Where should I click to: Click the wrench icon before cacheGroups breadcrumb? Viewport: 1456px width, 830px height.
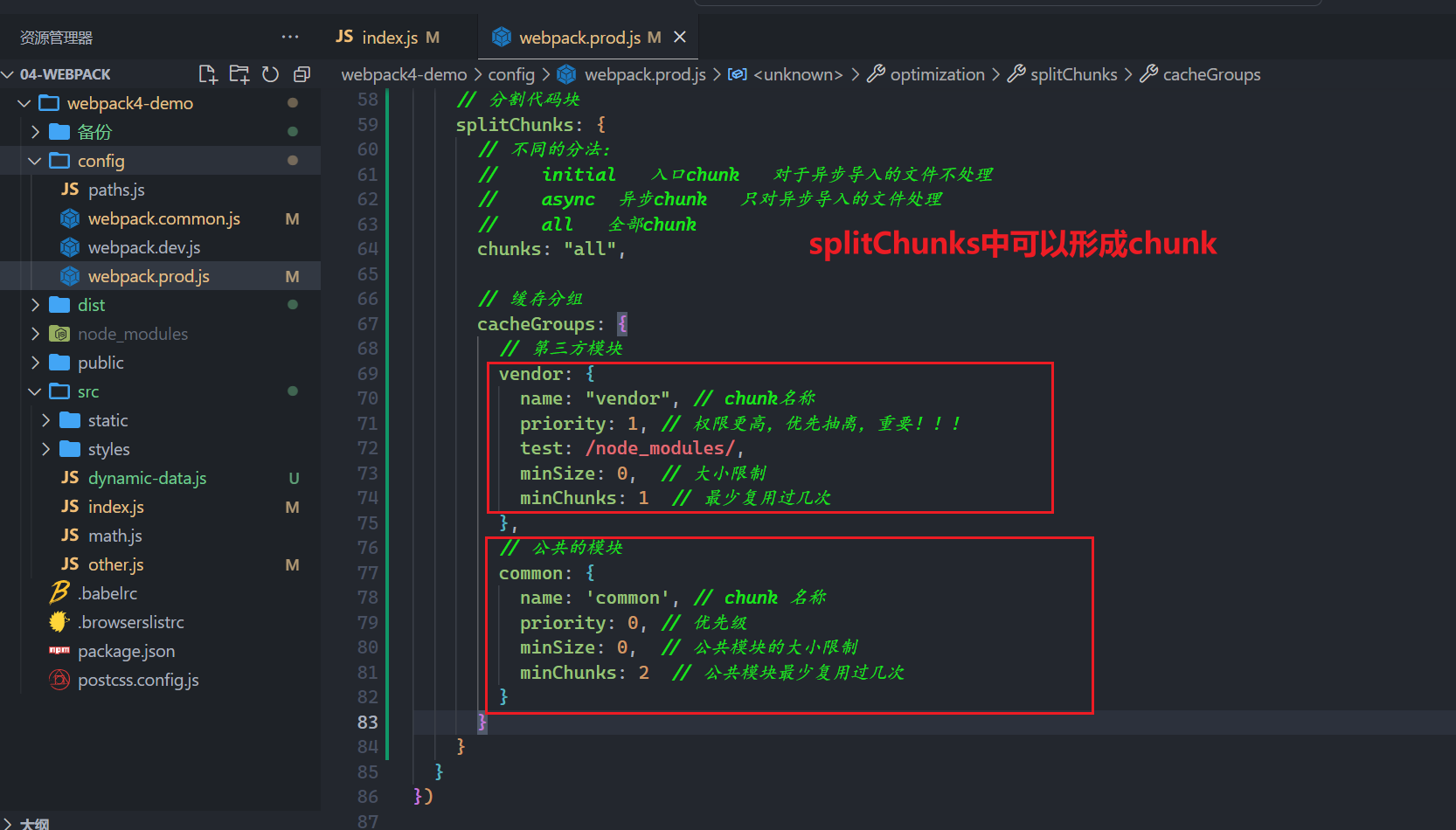[x=1149, y=74]
